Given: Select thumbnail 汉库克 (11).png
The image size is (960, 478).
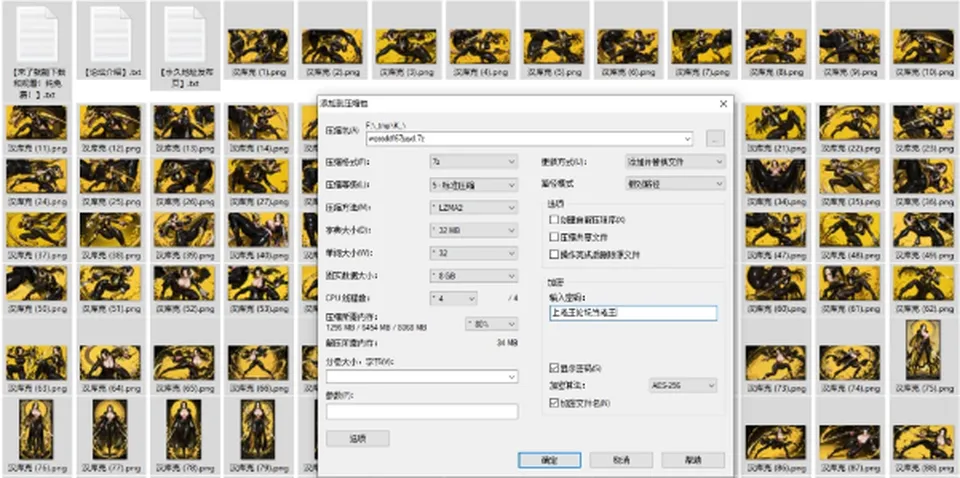Looking at the screenshot, I should [x=37, y=123].
